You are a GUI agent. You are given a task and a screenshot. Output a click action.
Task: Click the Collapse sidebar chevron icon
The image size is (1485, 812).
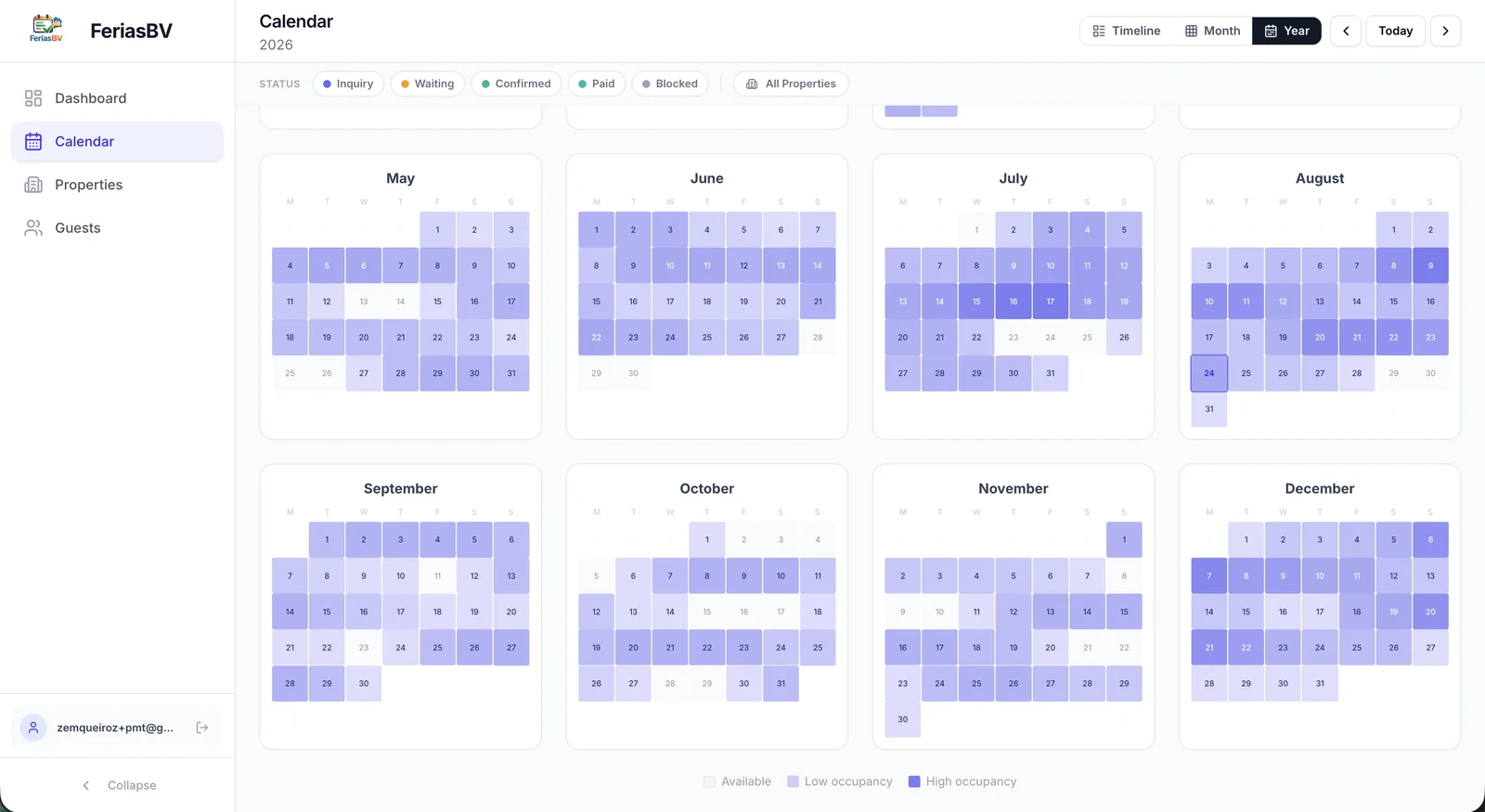pos(86,785)
